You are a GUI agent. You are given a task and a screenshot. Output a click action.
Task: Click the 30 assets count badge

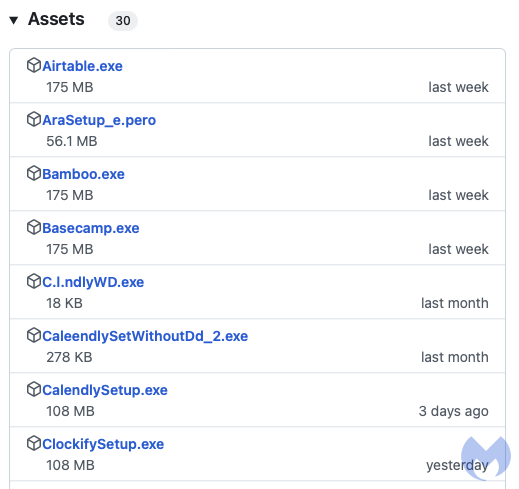click(123, 21)
